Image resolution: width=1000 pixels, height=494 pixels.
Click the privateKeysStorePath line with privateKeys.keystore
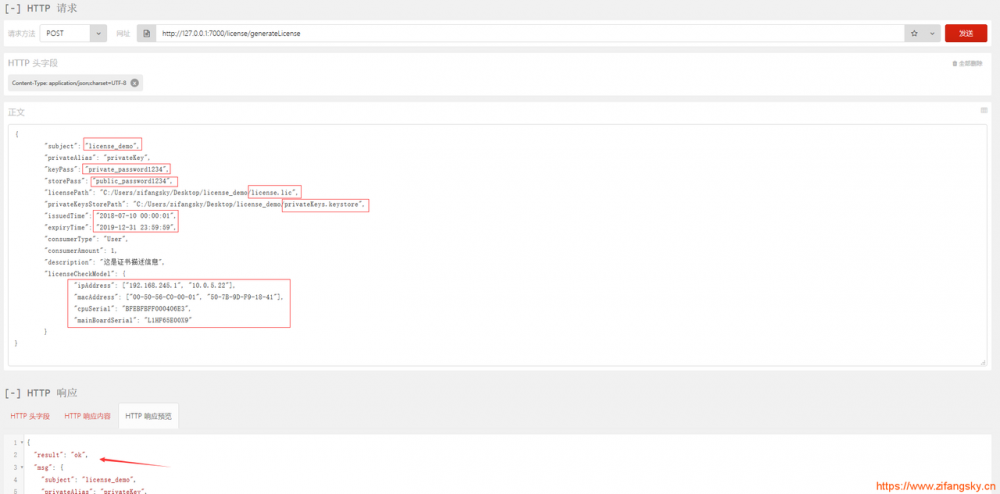(x=206, y=205)
